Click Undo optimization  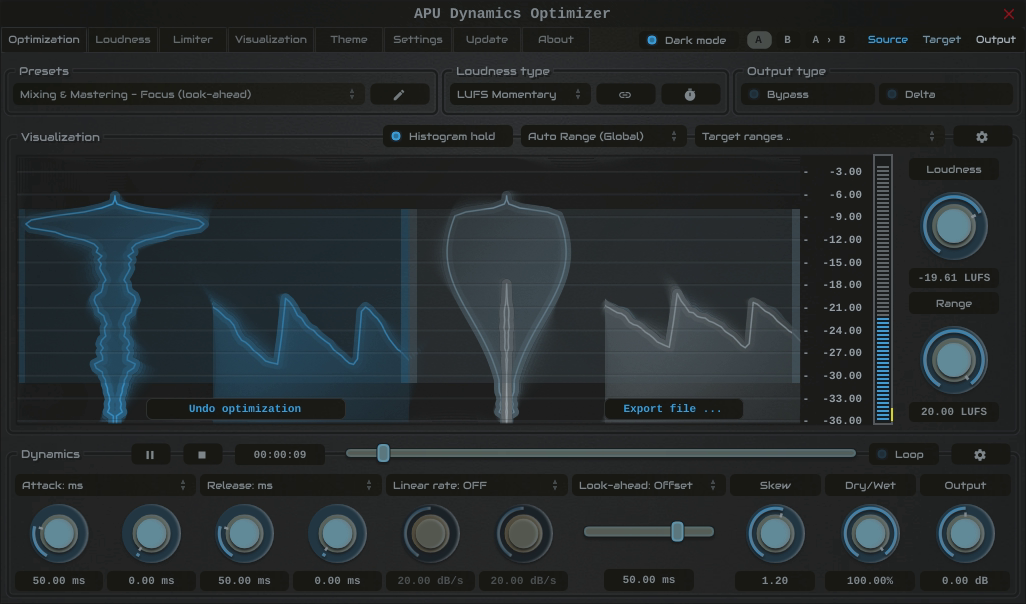pos(245,409)
